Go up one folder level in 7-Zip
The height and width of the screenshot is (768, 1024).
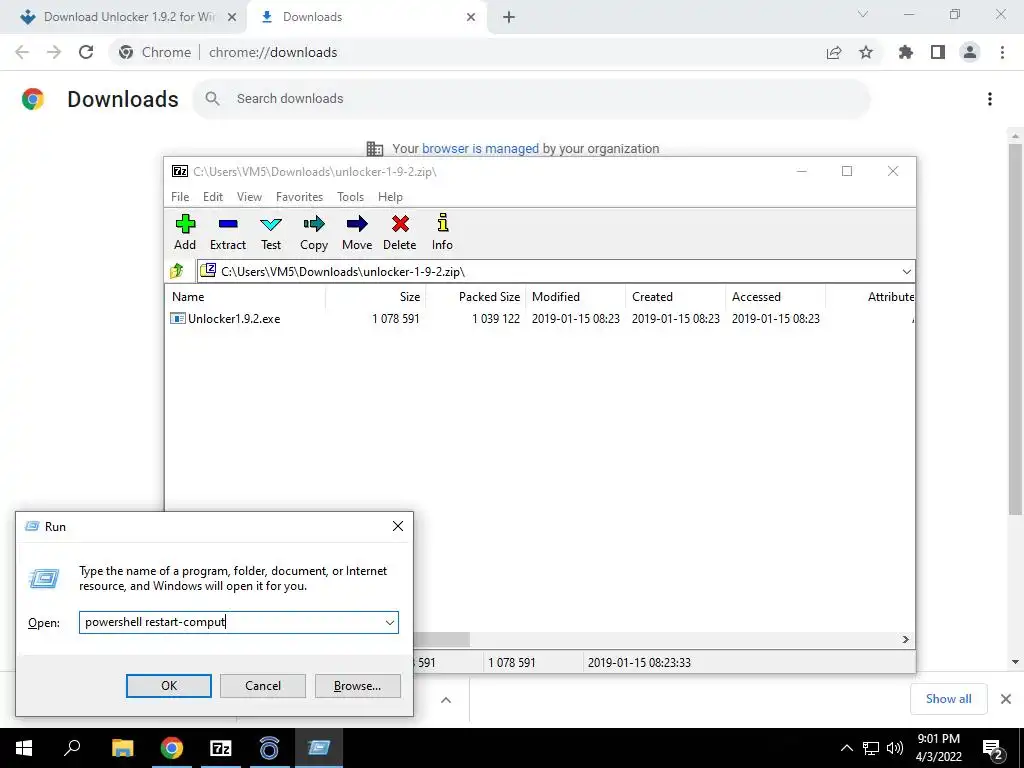click(x=176, y=271)
